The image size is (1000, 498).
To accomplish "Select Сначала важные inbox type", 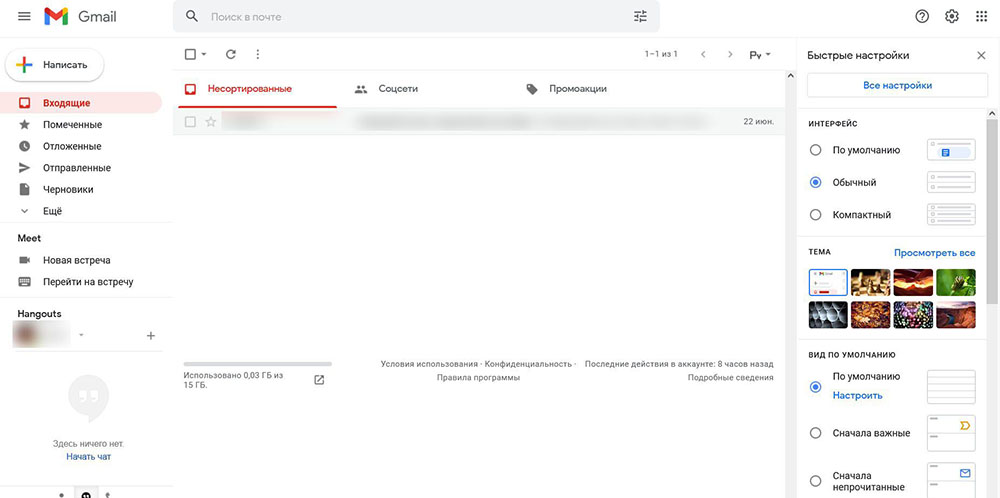I will (815, 433).
